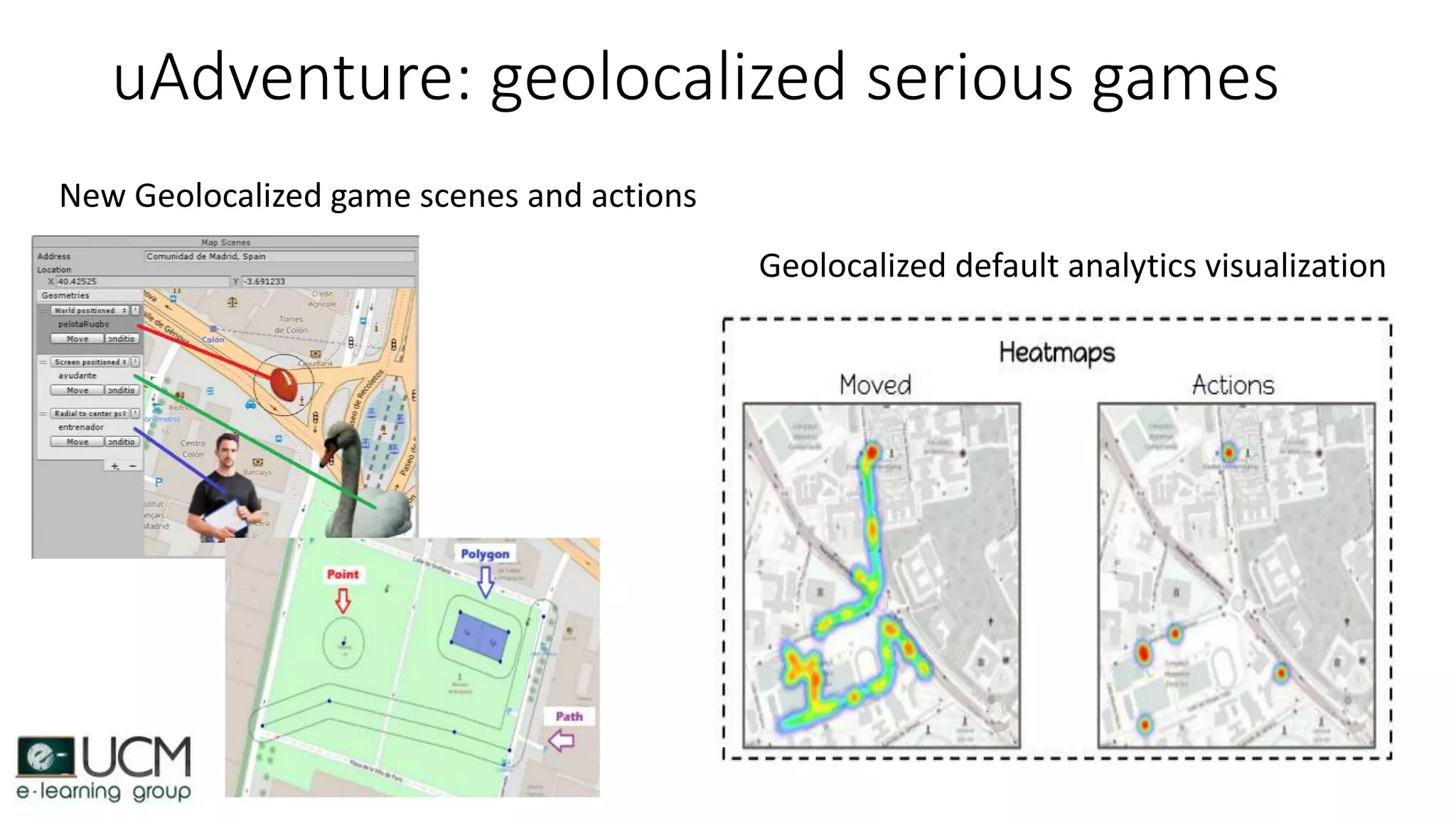Grab the handle beside Radial to center row
Image resolution: width=1456 pixels, height=819 pixels.
tap(43, 413)
